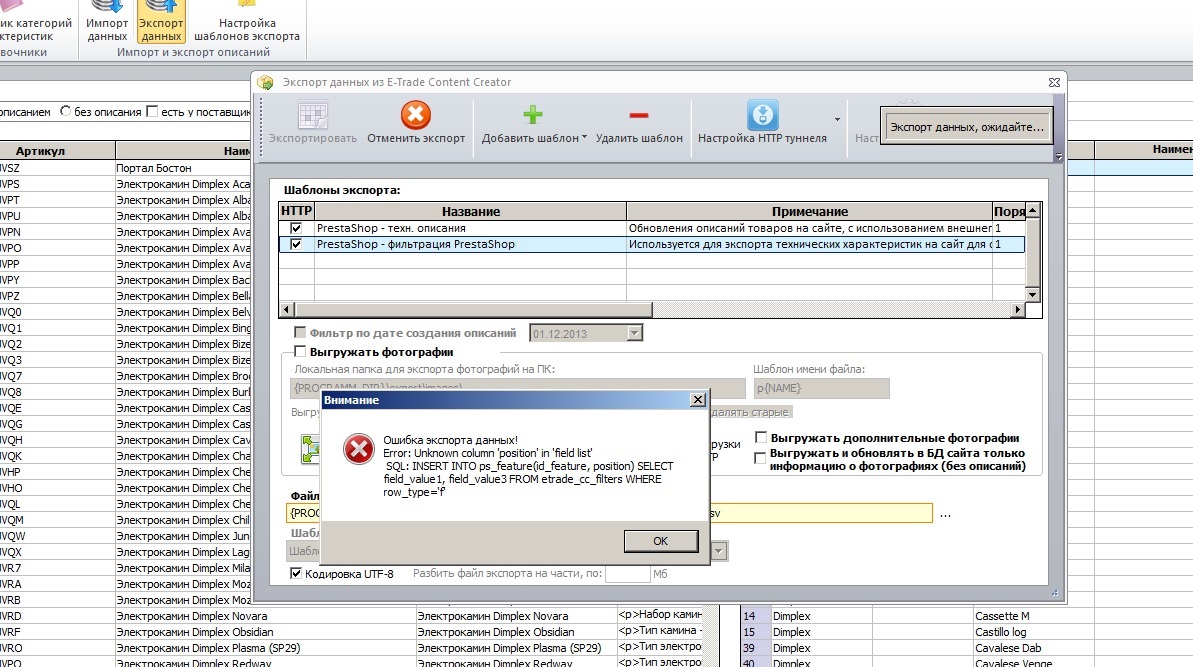Close the Внимание error dialog with X
Image resolution: width=1193 pixels, height=667 pixels.
tap(698, 399)
